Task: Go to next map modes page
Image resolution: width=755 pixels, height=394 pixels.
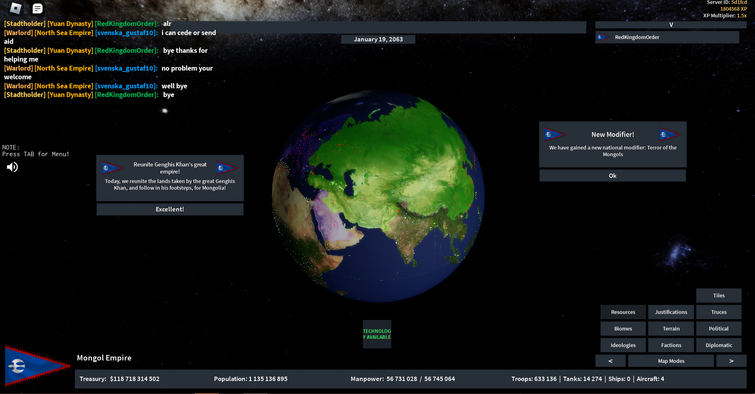Action: (x=731, y=361)
